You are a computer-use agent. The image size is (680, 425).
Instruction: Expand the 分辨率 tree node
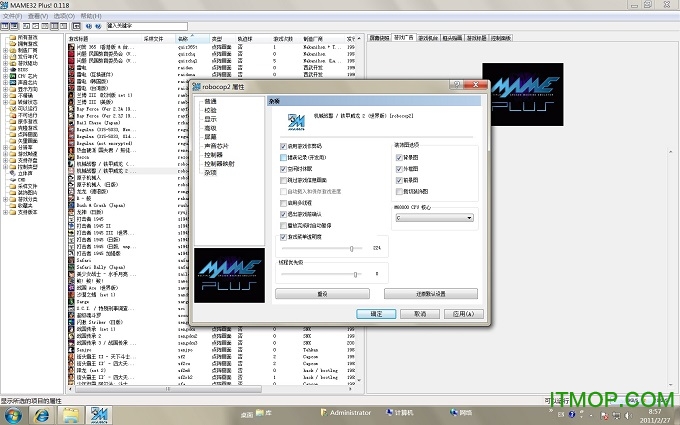pos(5,147)
